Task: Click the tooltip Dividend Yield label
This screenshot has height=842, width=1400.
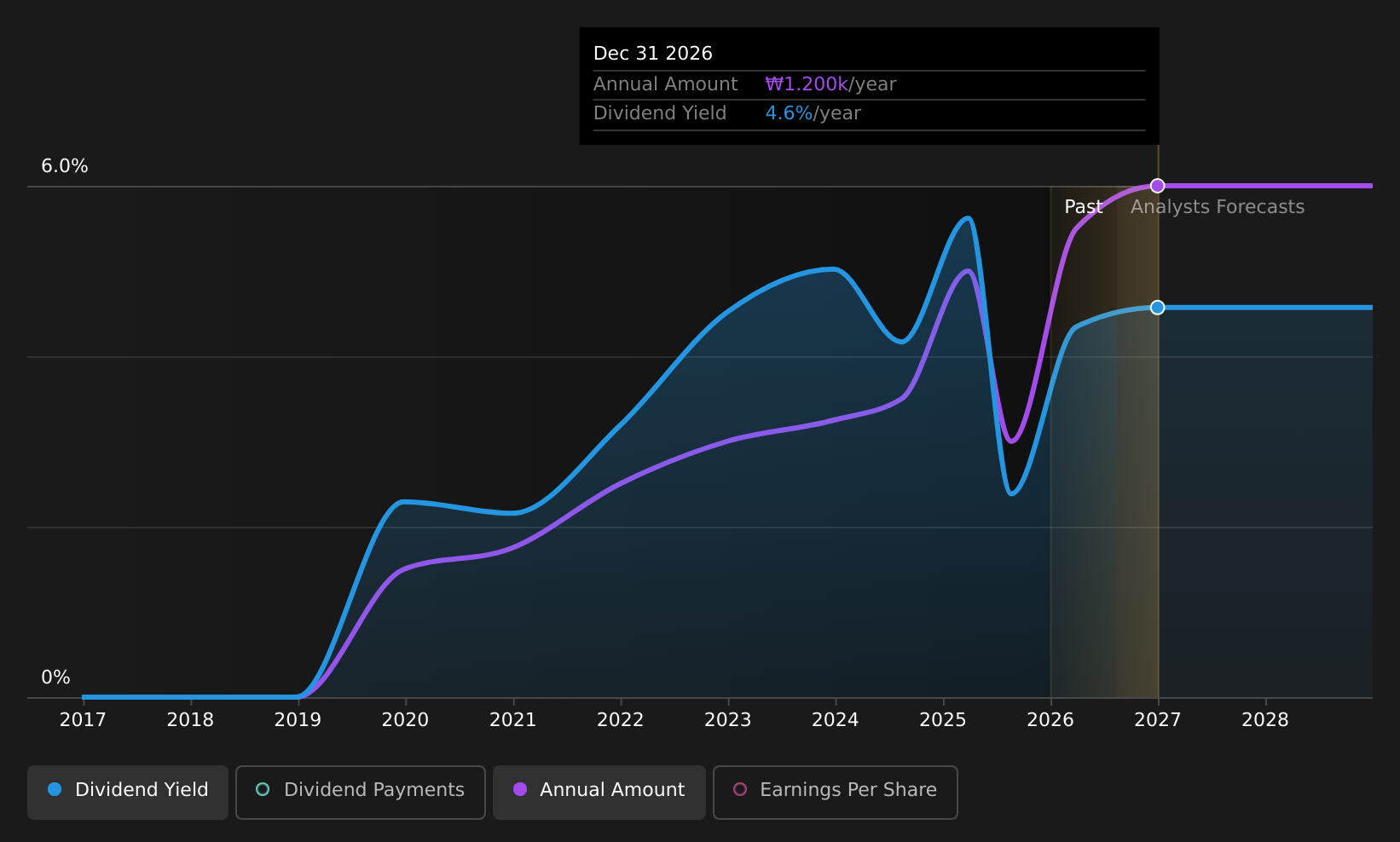Action: (660, 113)
